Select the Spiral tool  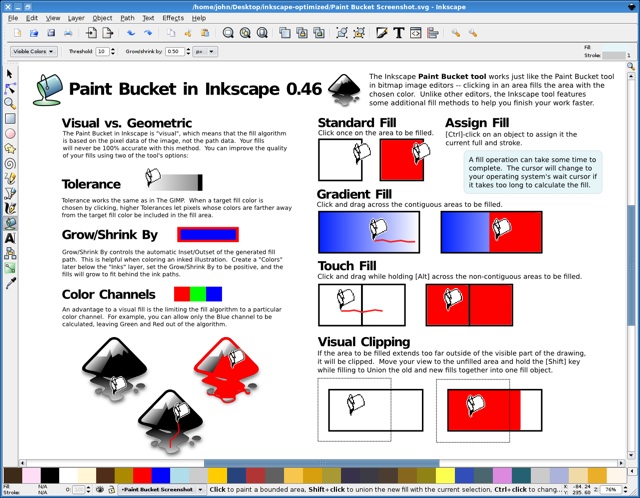[10, 163]
